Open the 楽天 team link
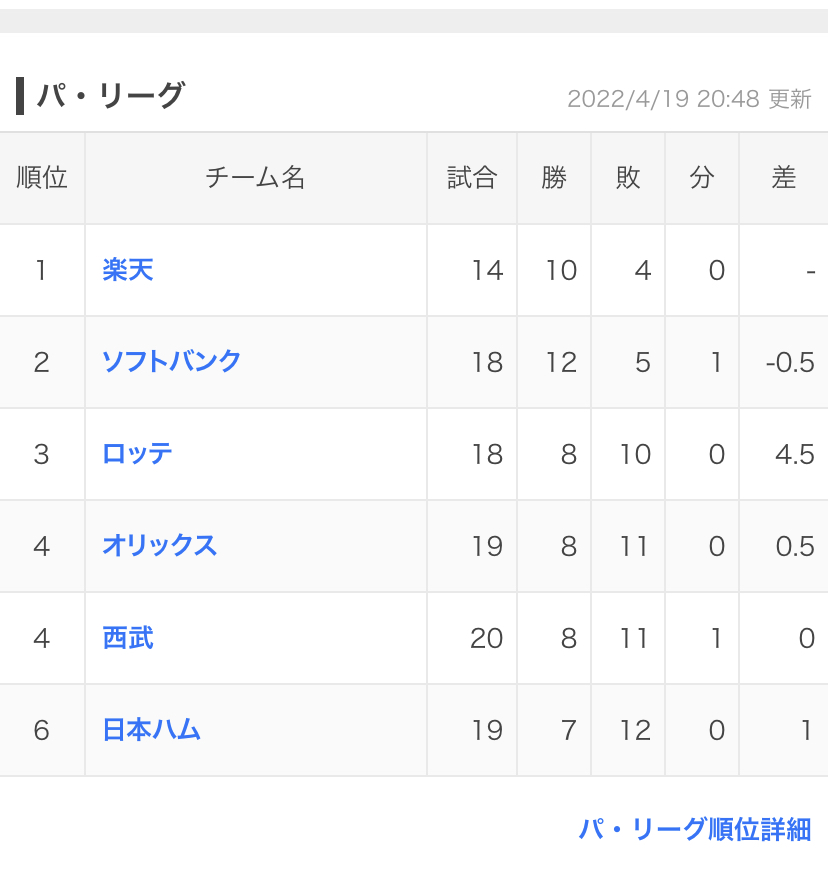This screenshot has height=882, width=828. [128, 270]
